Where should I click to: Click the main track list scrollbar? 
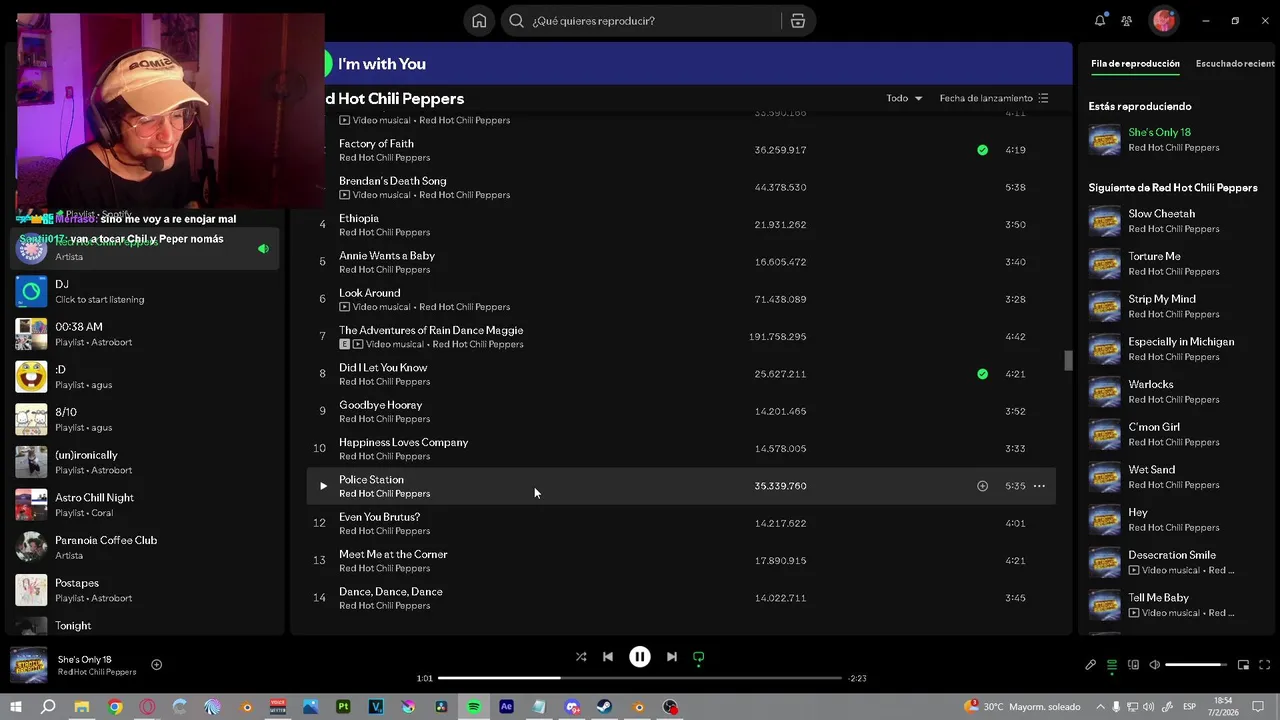(1068, 360)
